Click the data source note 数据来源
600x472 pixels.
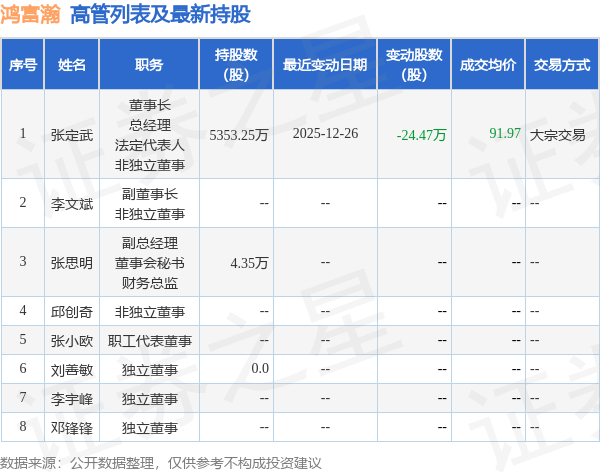point(161,463)
